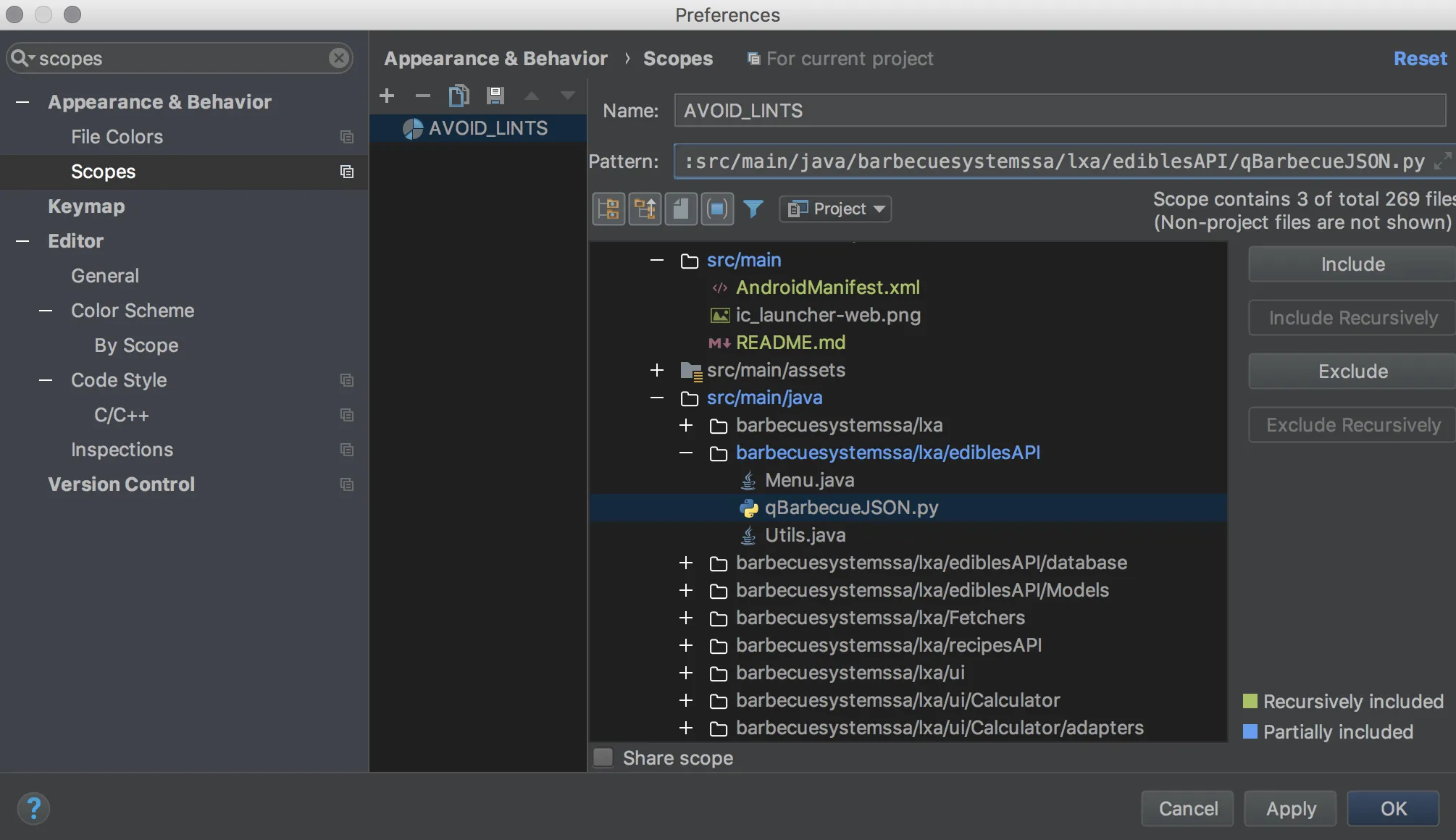Click the flatten packages toolbar icon
Image resolution: width=1456 pixels, height=840 pixels.
click(608, 209)
